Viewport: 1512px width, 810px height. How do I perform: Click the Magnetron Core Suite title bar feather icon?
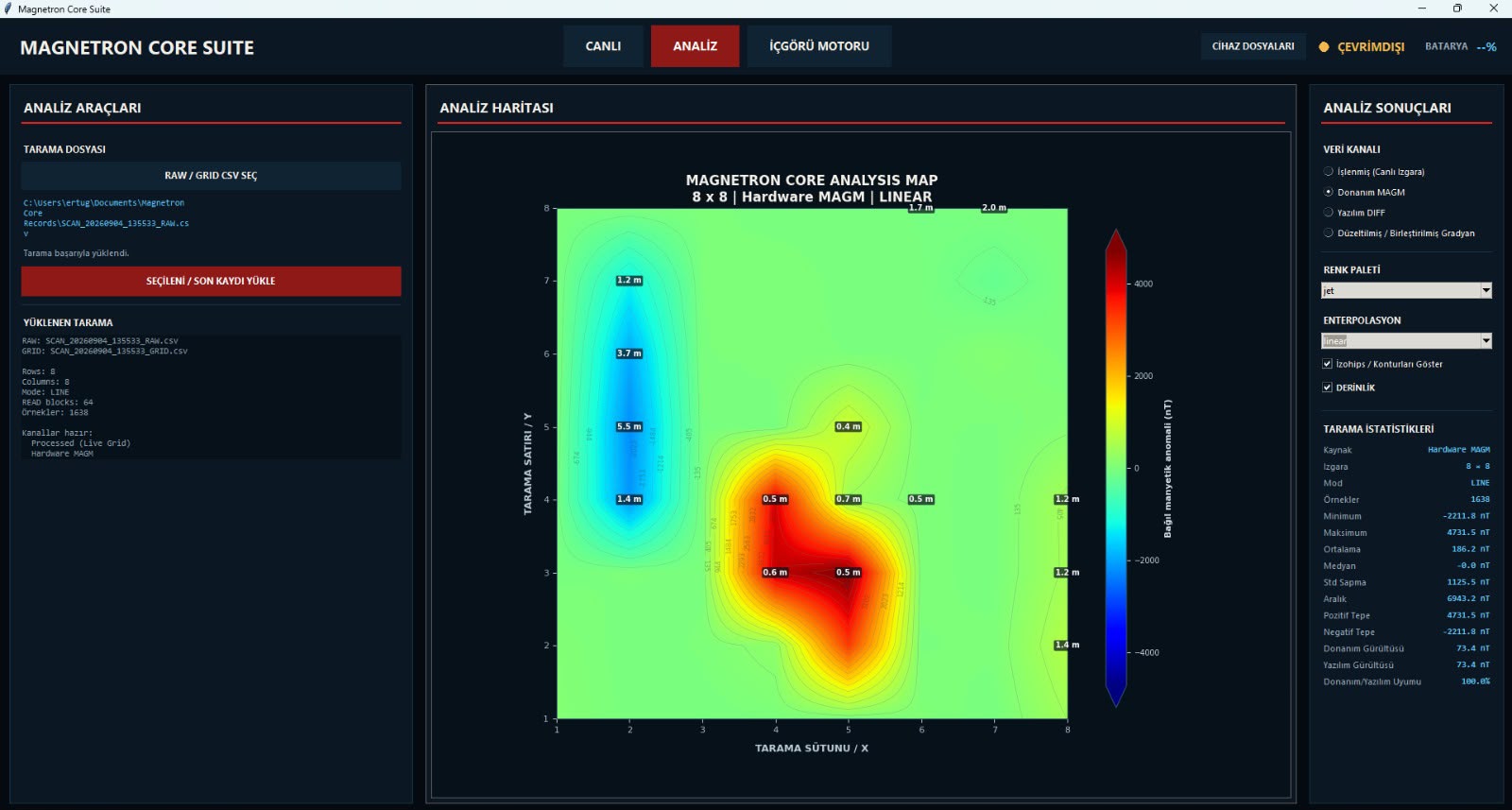click(x=9, y=9)
